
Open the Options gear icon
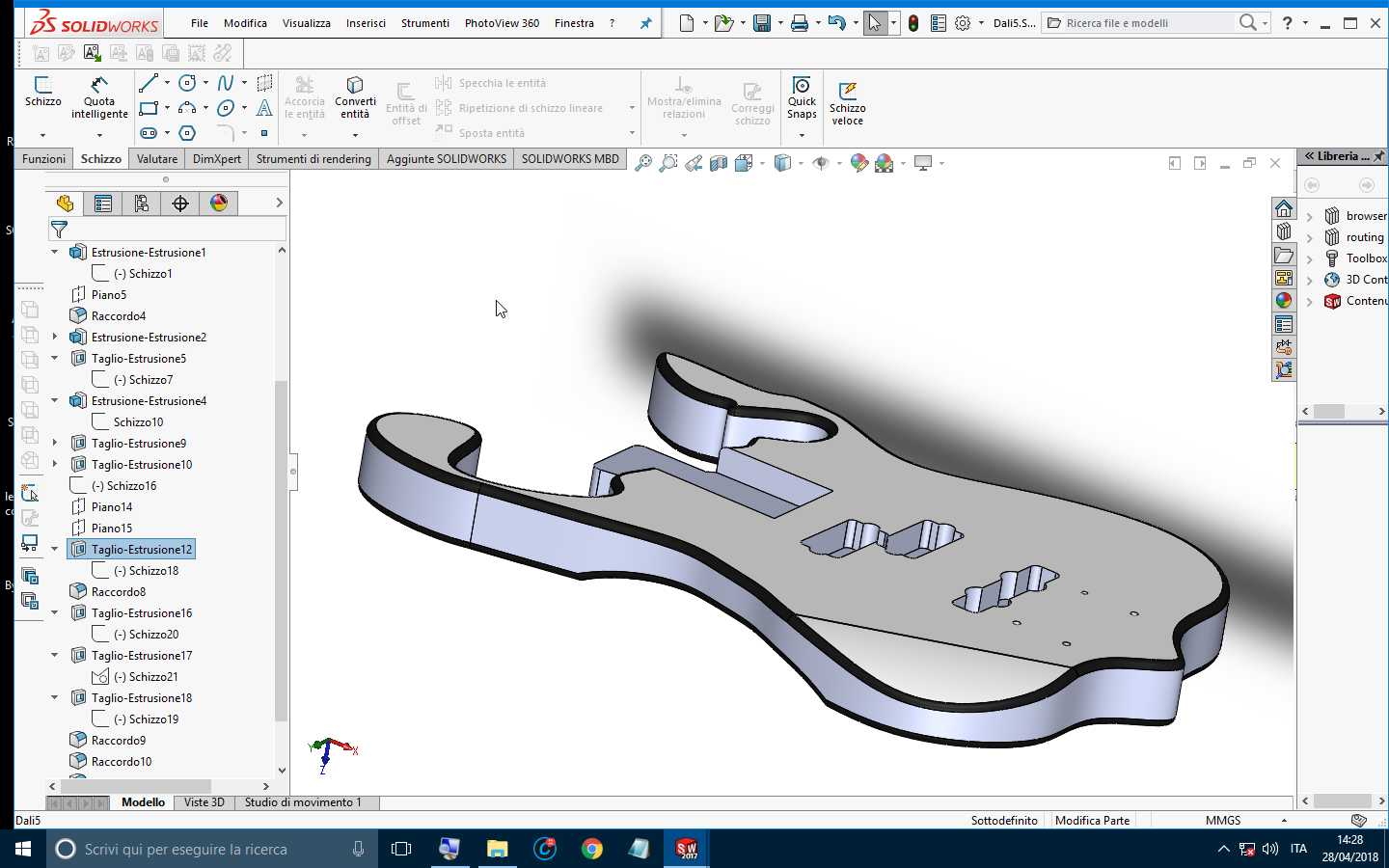coord(963,23)
